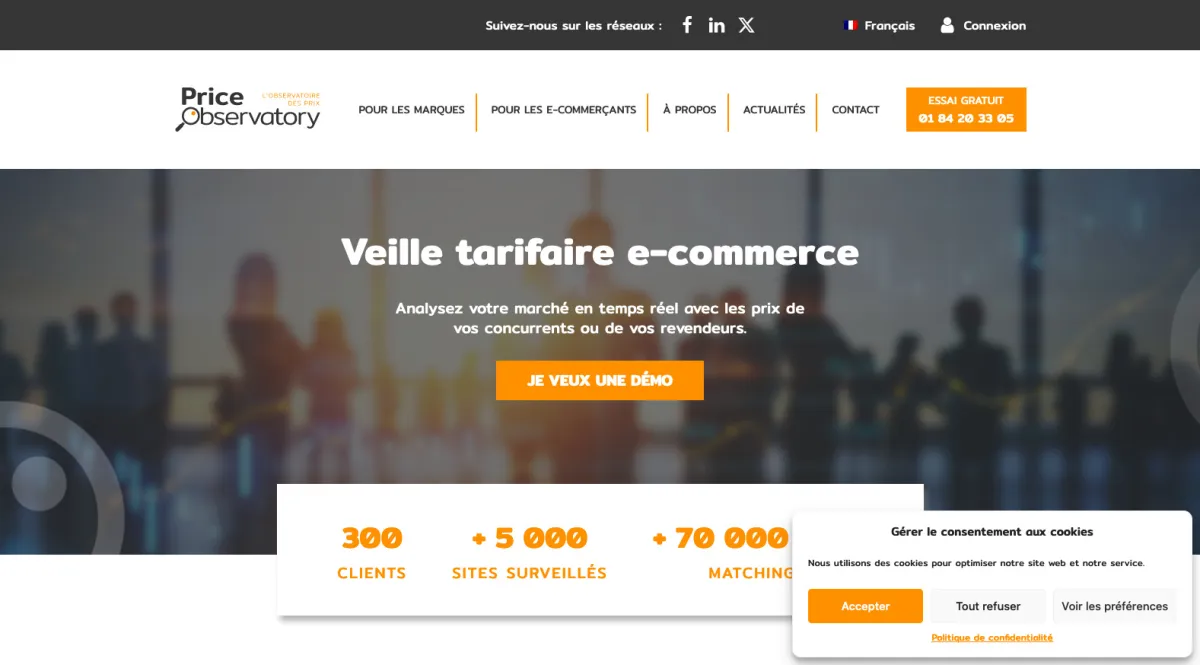Go to the Actualités page
The width and height of the screenshot is (1200, 665).
(x=774, y=110)
